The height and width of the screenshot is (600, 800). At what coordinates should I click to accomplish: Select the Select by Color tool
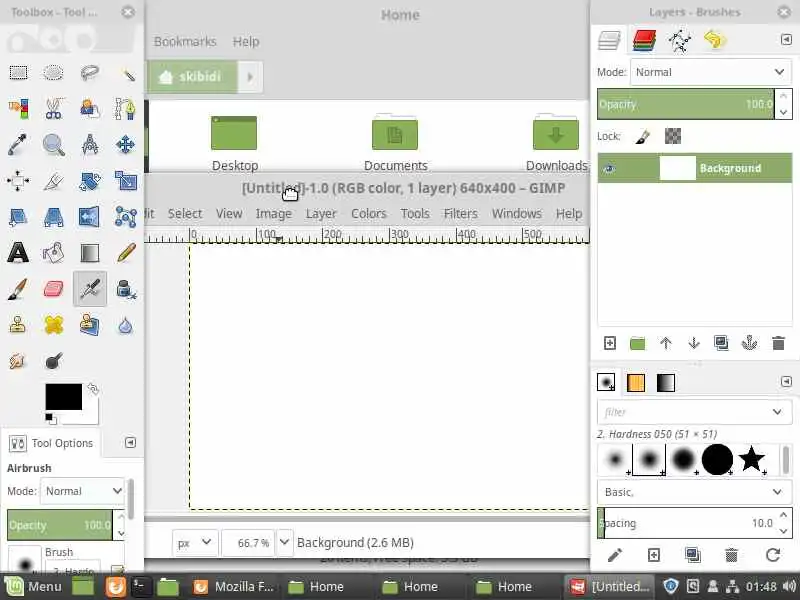18,109
